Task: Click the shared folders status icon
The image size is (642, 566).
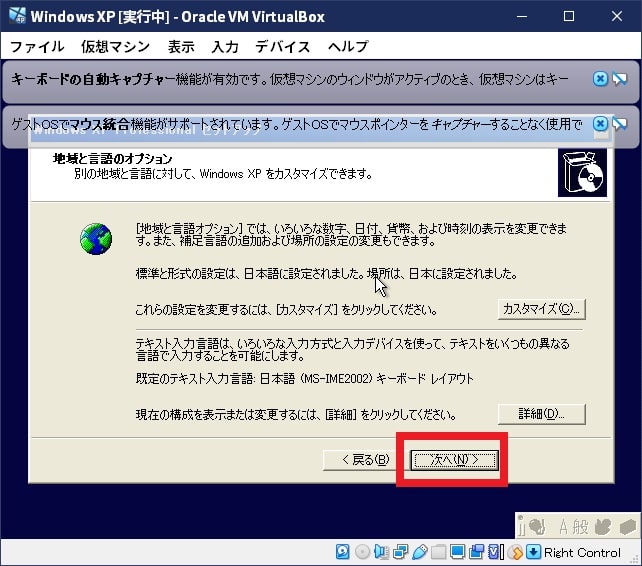Action: [x=438, y=552]
